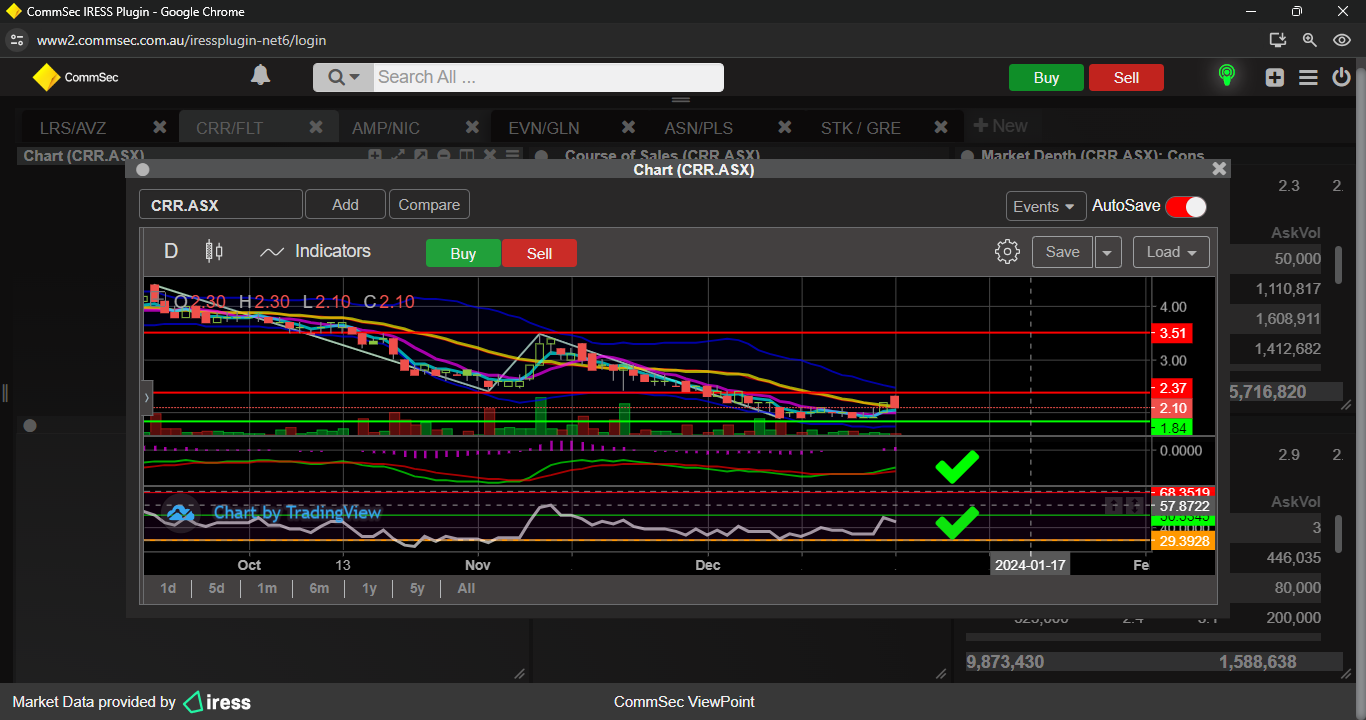
Task: Click the add widget plus icon
Action: tap(1274, 77)
